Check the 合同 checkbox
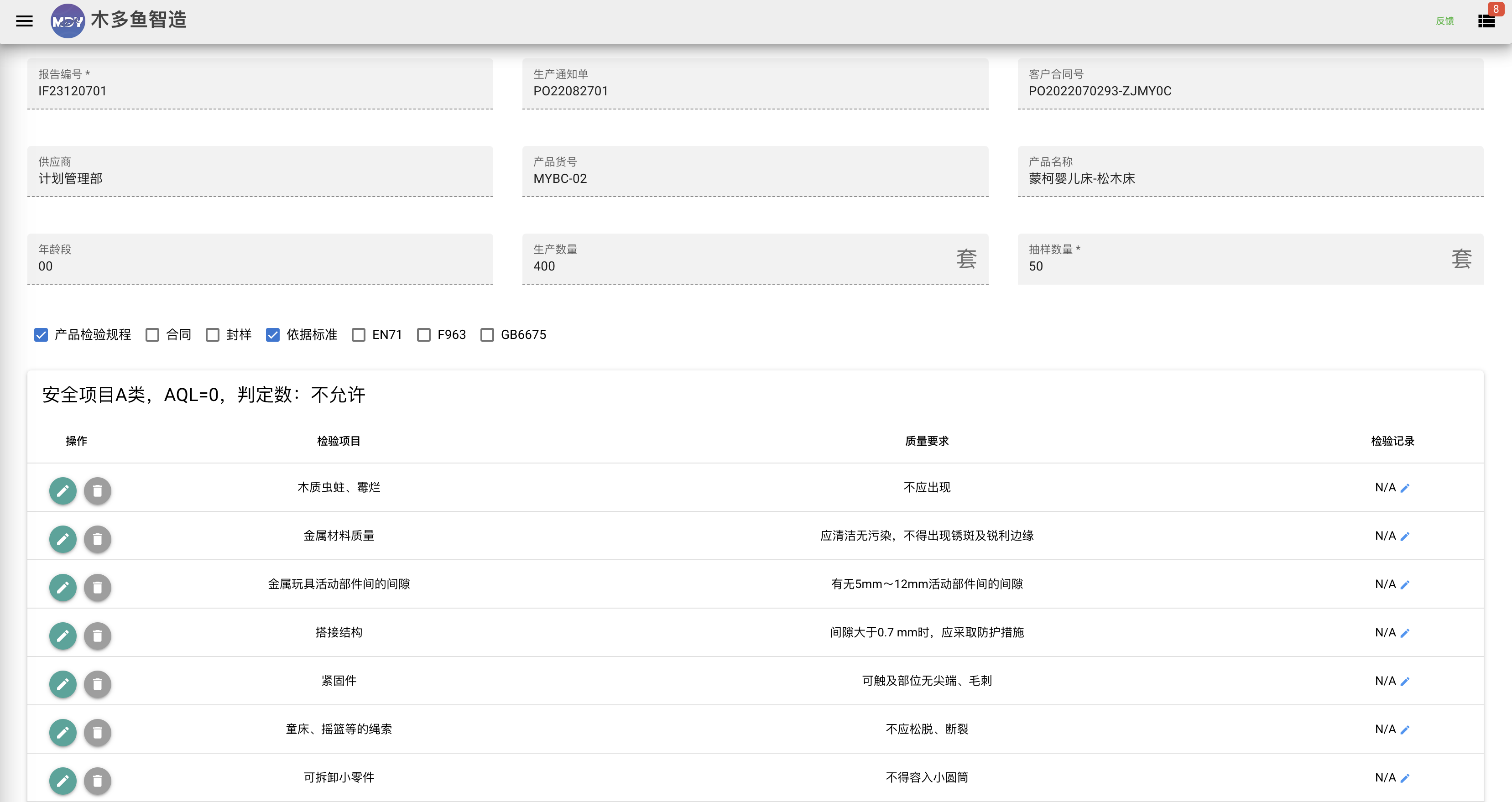1512x802 pixels. coord(152,334)
